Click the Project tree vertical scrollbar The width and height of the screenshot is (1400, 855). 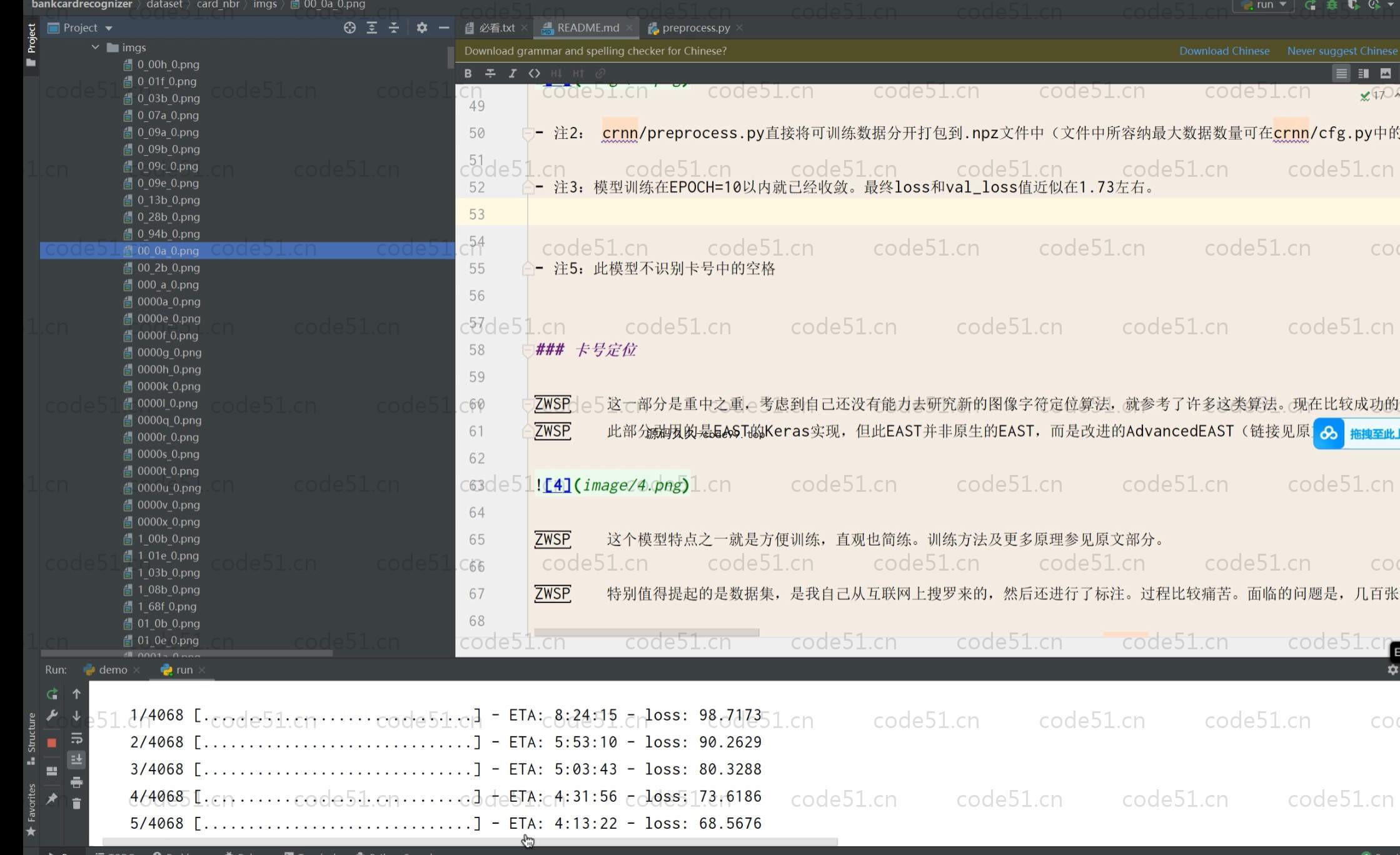coord(451,57)
